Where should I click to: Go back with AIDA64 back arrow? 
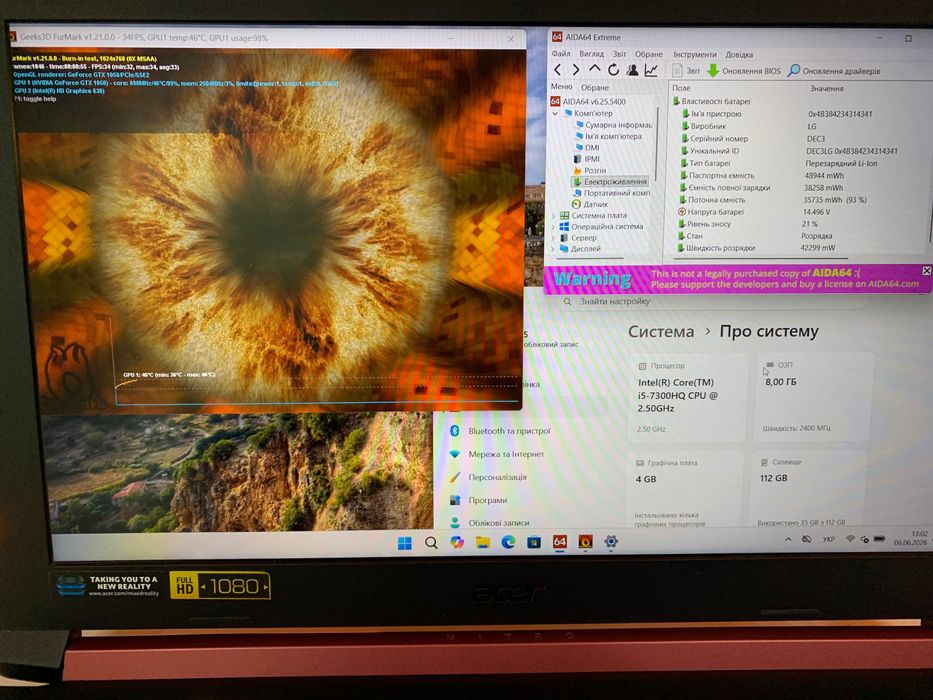(558, 70)
